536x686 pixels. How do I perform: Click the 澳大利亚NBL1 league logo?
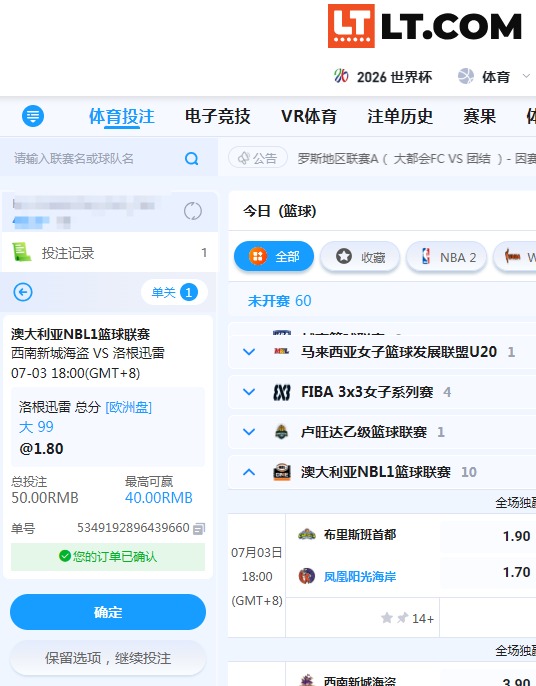pyautogui.click(x=282, y=472)
